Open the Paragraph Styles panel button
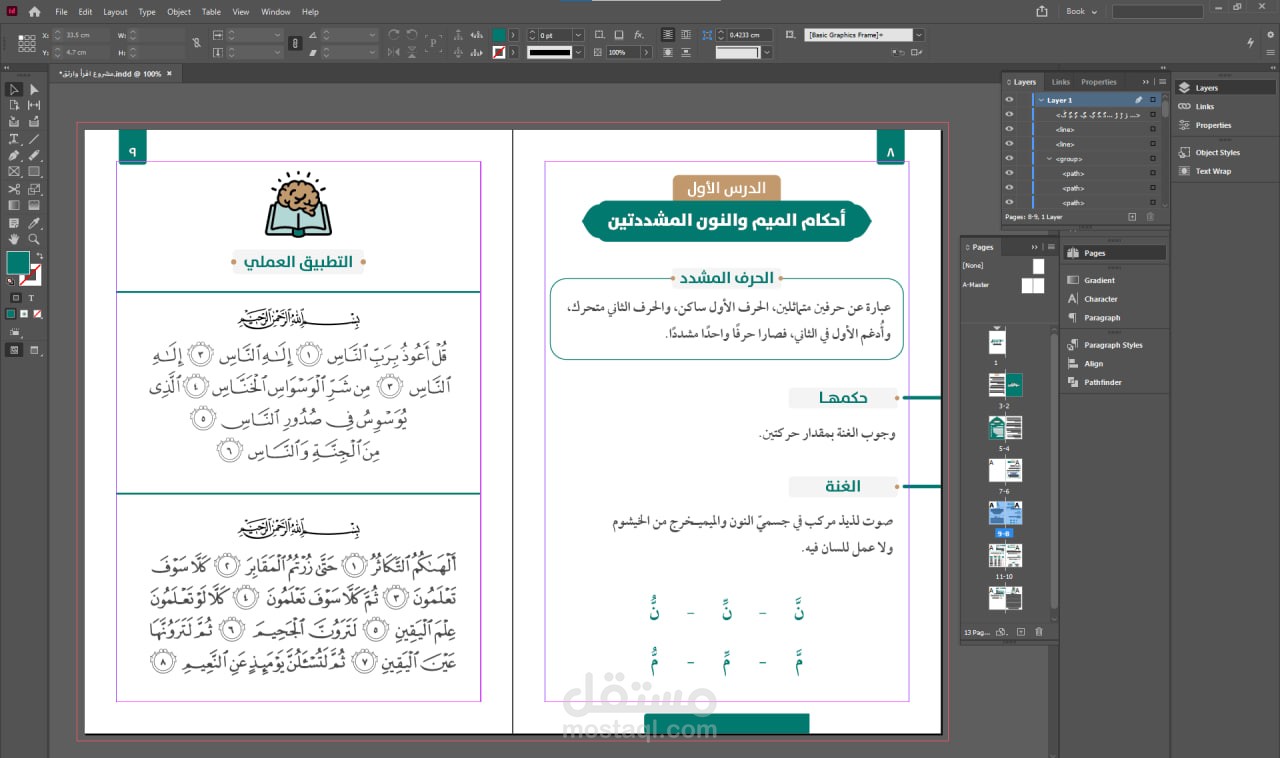The image size is (1280, 758). pyautogui.click(x=1112, y=345)
